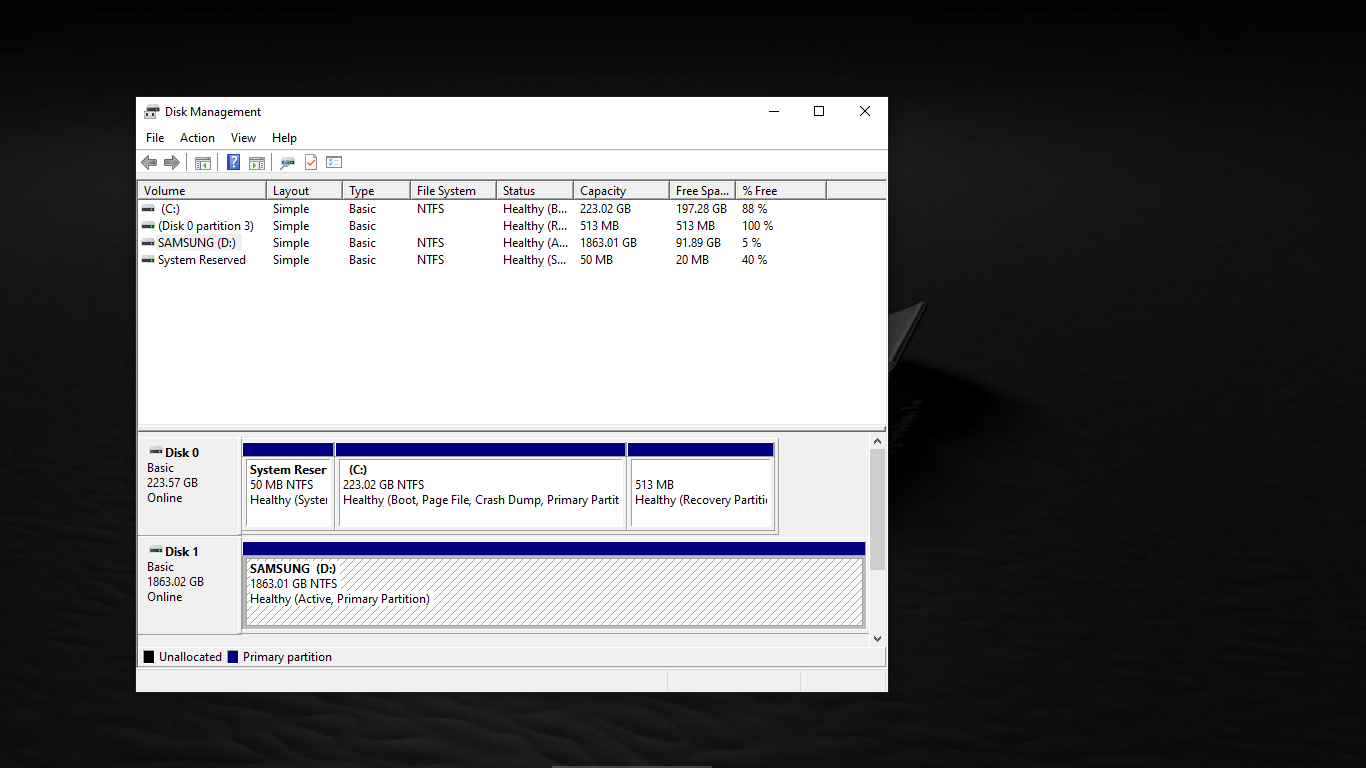This screenshot has width=1366, height=768.
Task: Click scroll down arrow in disk pane
Action: (877, 638)
